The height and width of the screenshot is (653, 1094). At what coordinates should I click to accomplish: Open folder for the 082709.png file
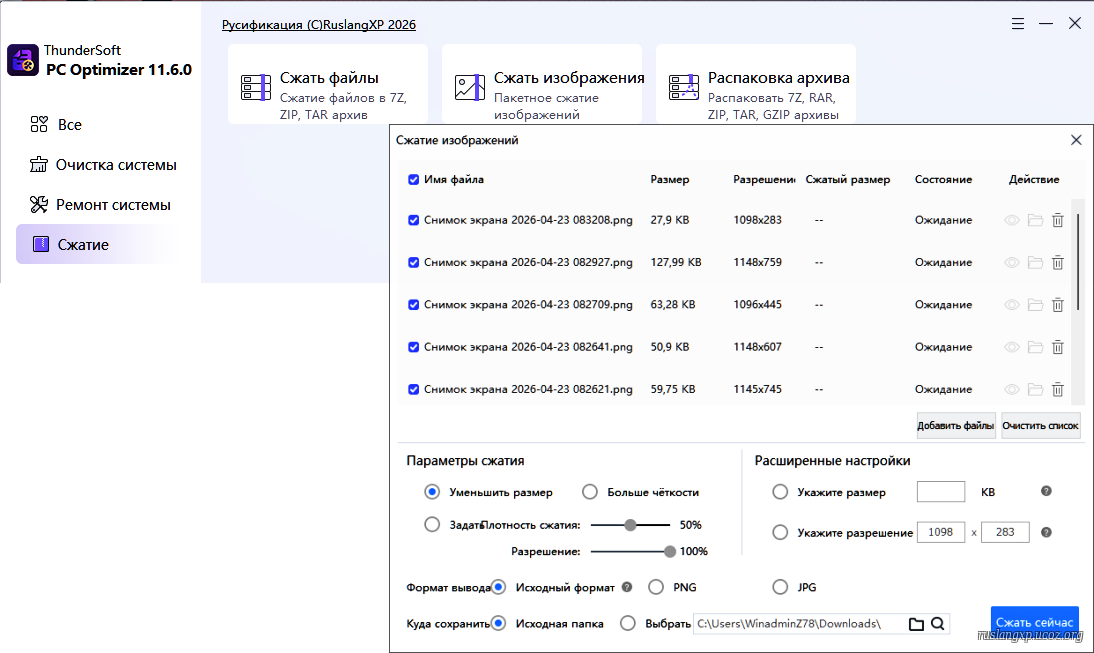[1035, 304]
